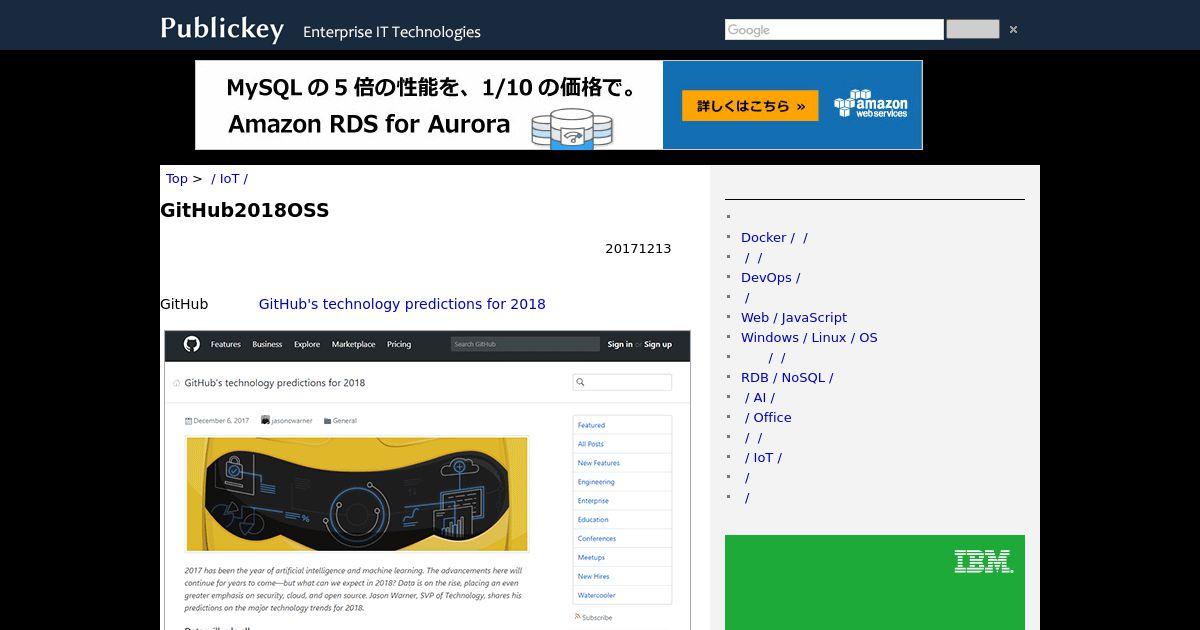Image resolution: width=1200 pixels, height=630 pixels.
Task: Open the RDB / NoSQL sidebar category
Action: (x=787, y=378)
